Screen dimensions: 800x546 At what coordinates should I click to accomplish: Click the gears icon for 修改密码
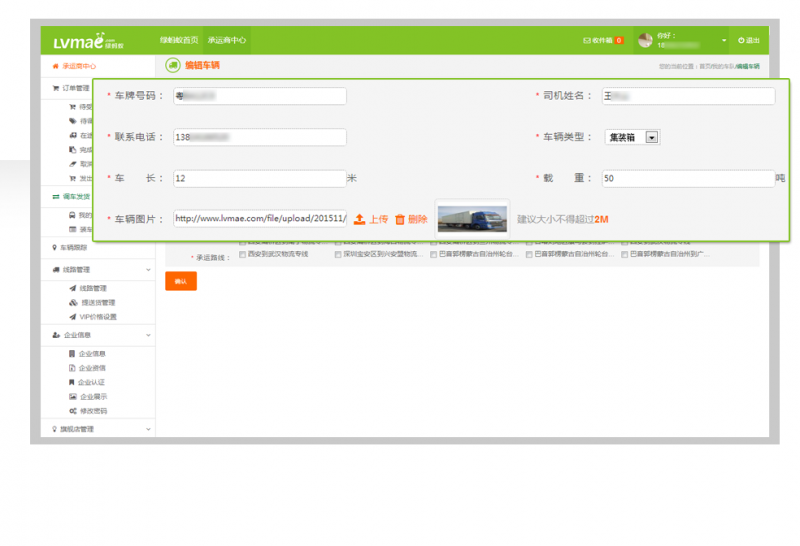73,411
